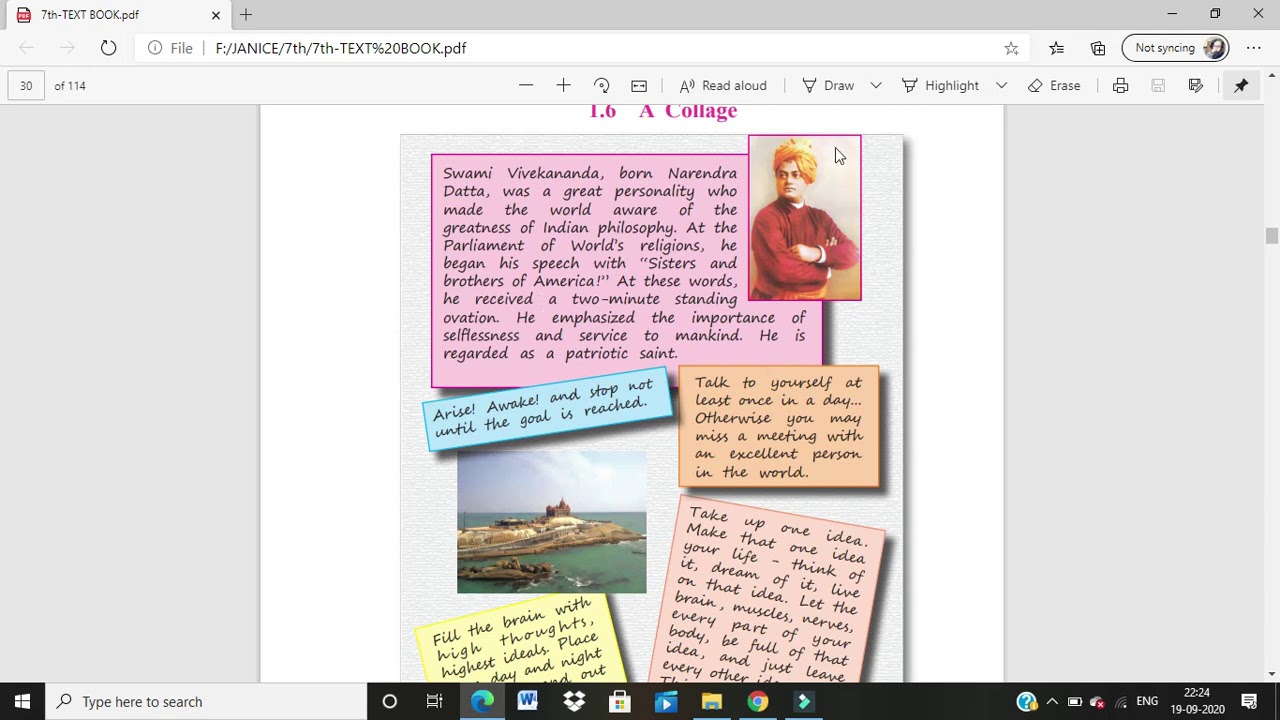The width and height of the screenshot is (1280, 720).
Task: Click Swami Vivekananda portrait image
Action: pos(804,218)
